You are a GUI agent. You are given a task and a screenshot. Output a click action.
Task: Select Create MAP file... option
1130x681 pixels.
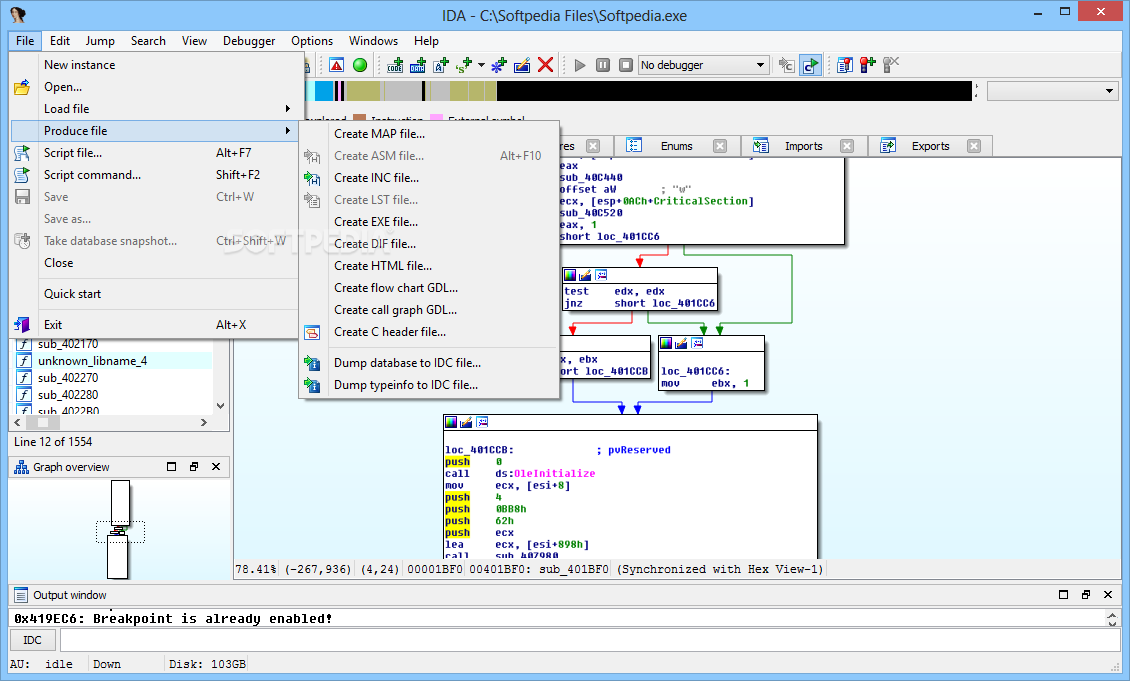point(430,134)
